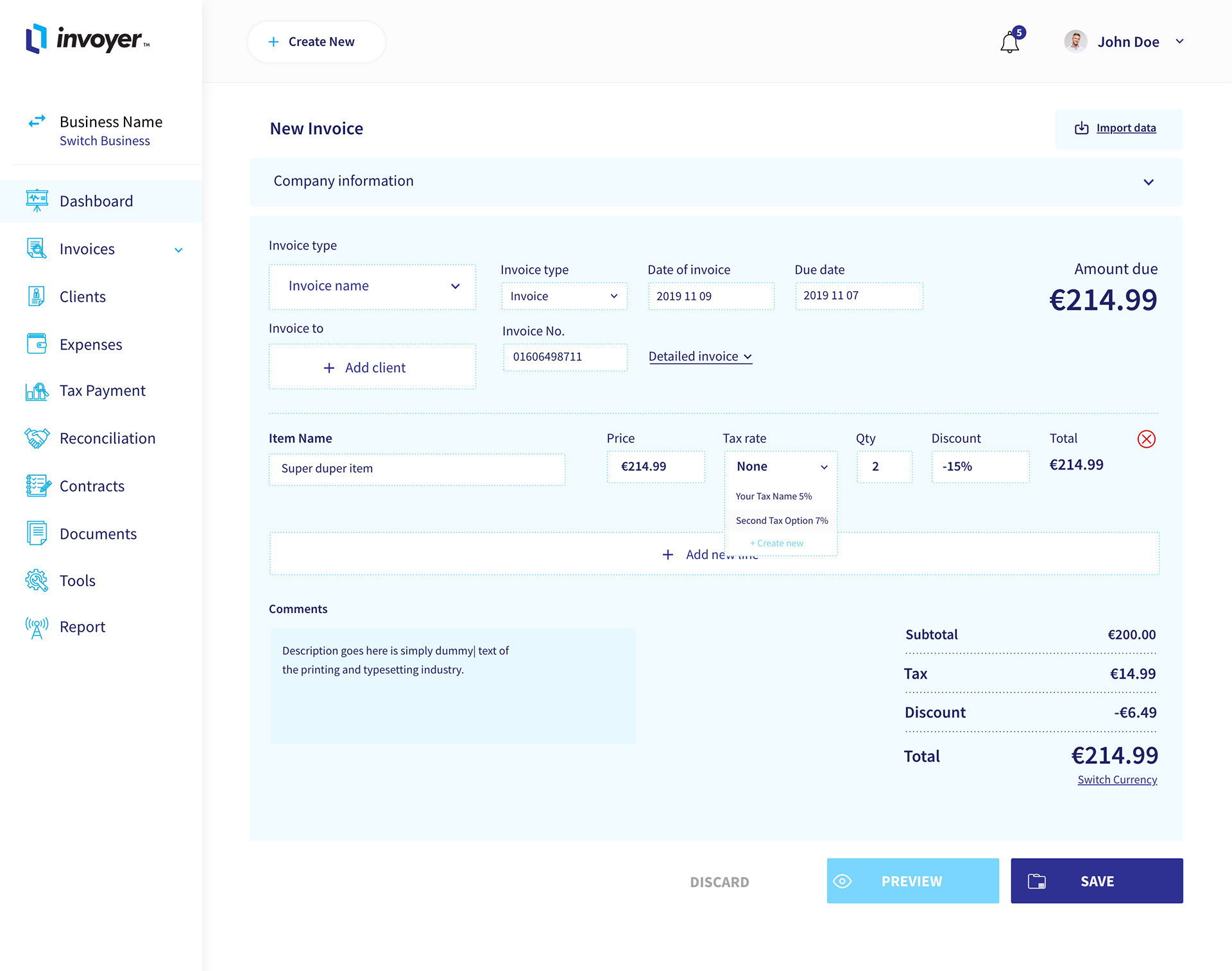1232x971 pixels.
Task: Open notifications bell icon
Action: click(x=1009, y=42)
